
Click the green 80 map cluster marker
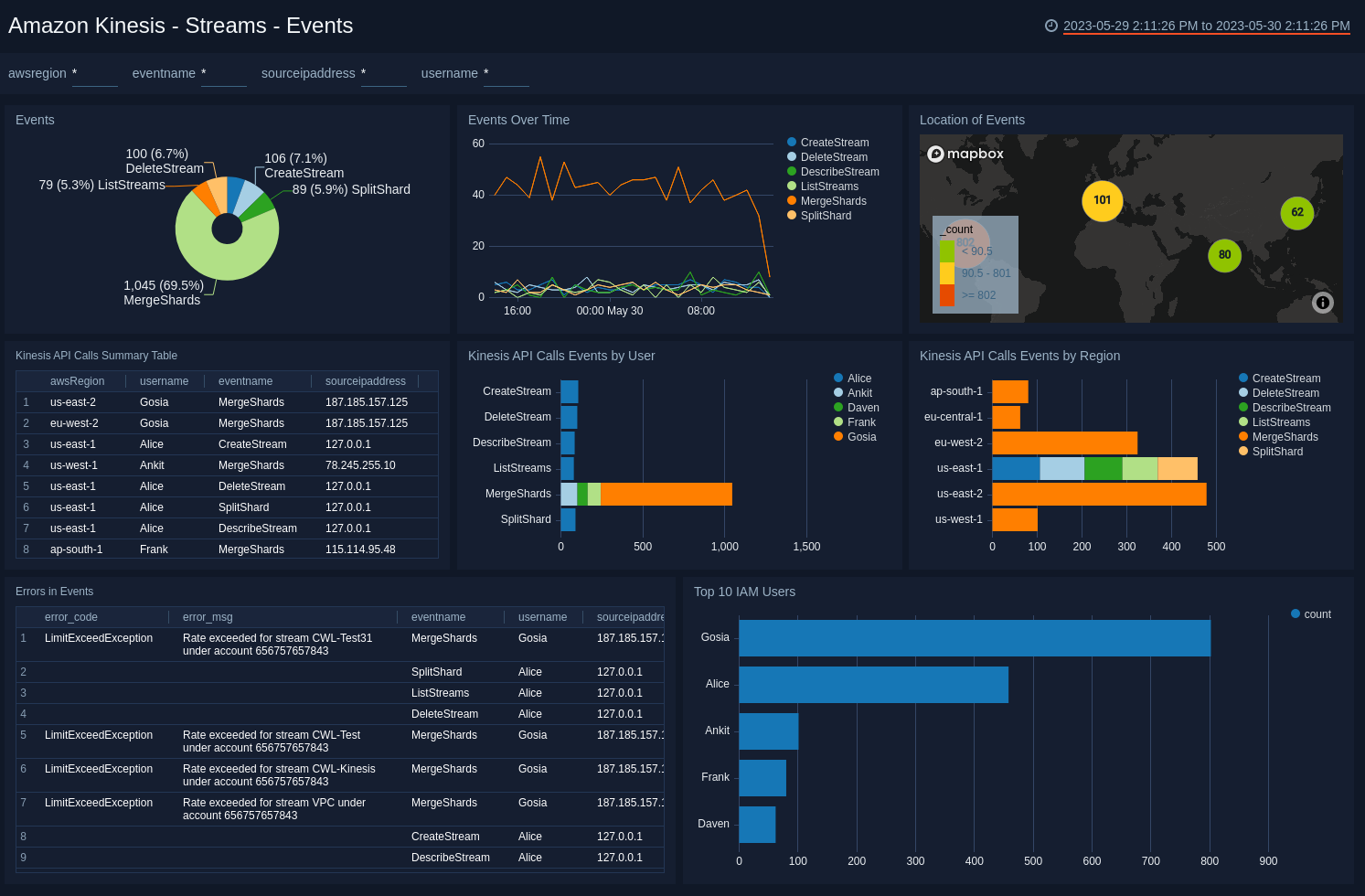point(1224,255)
